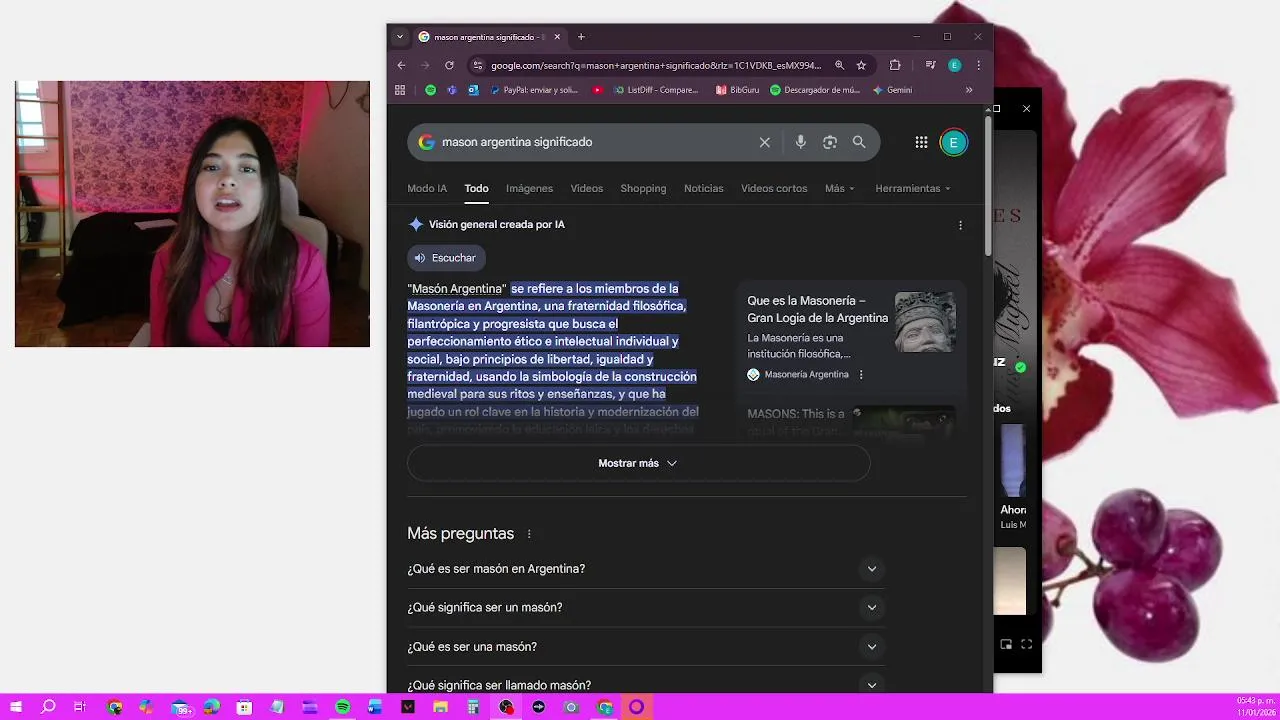Open the BibGuru bookmark

click(738, 90)
